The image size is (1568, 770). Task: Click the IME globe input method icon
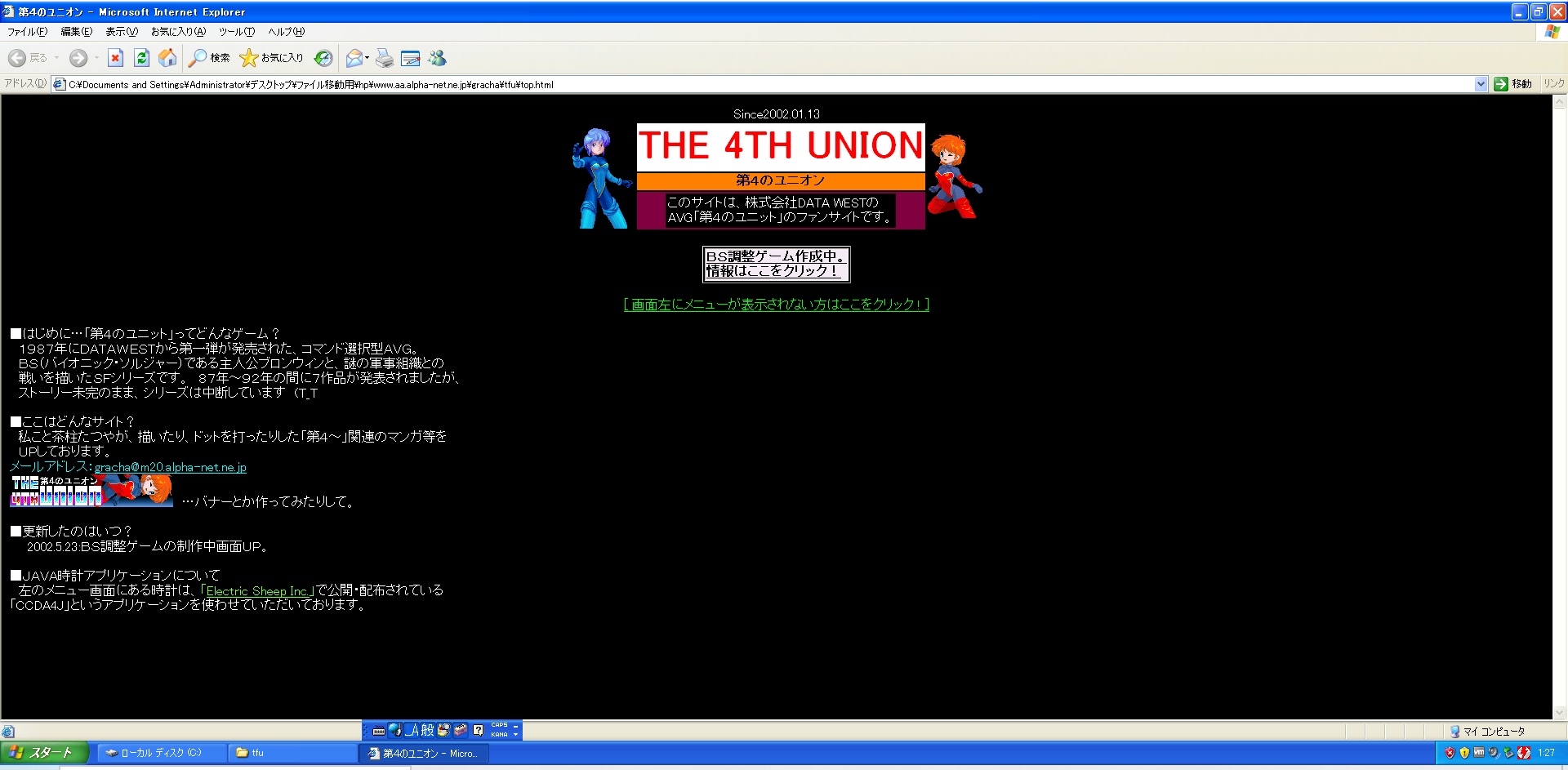tap(395, 730)
